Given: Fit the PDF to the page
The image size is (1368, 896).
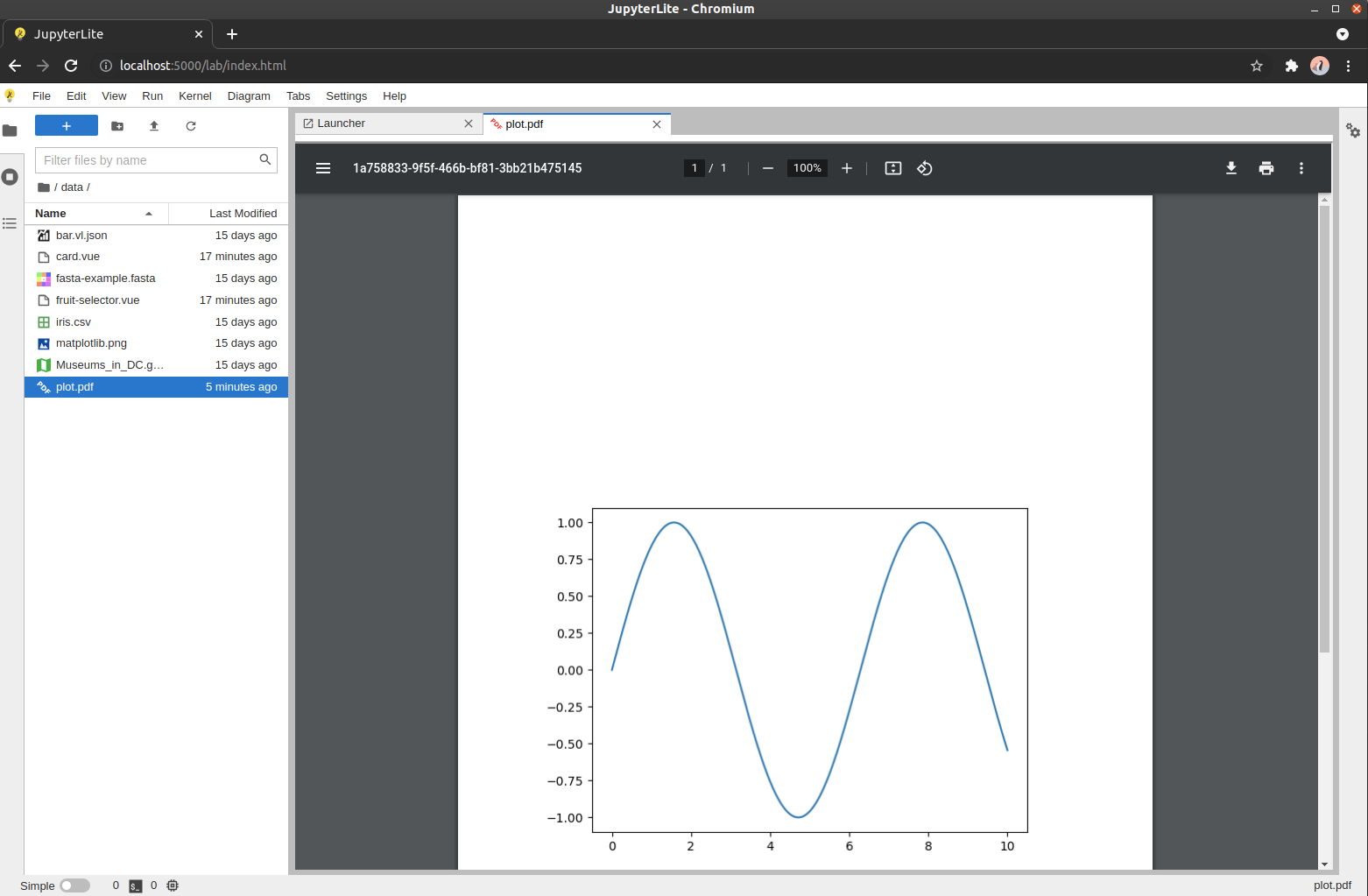Looking at the screenshot, I should [892, 168].
